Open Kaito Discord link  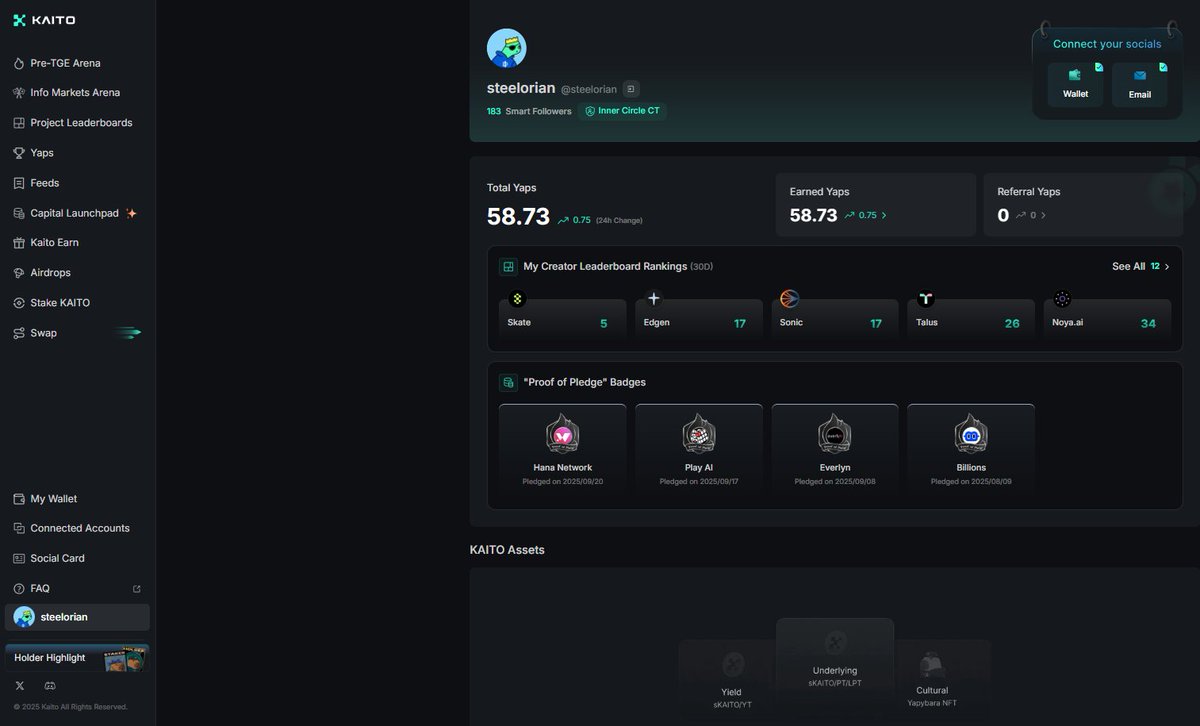coord(50,685)
